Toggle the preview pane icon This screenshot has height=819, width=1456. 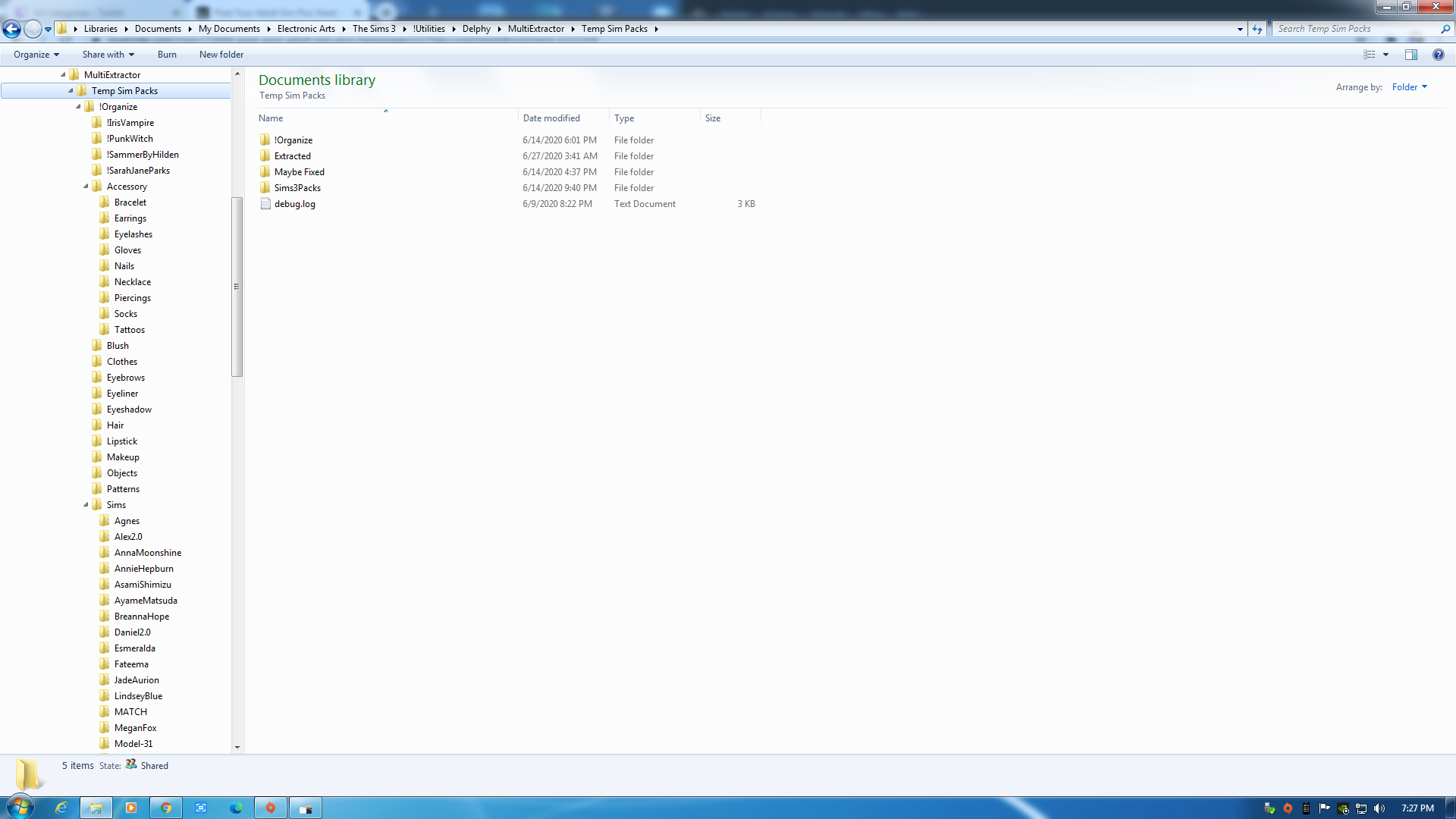pos(1411,55)
